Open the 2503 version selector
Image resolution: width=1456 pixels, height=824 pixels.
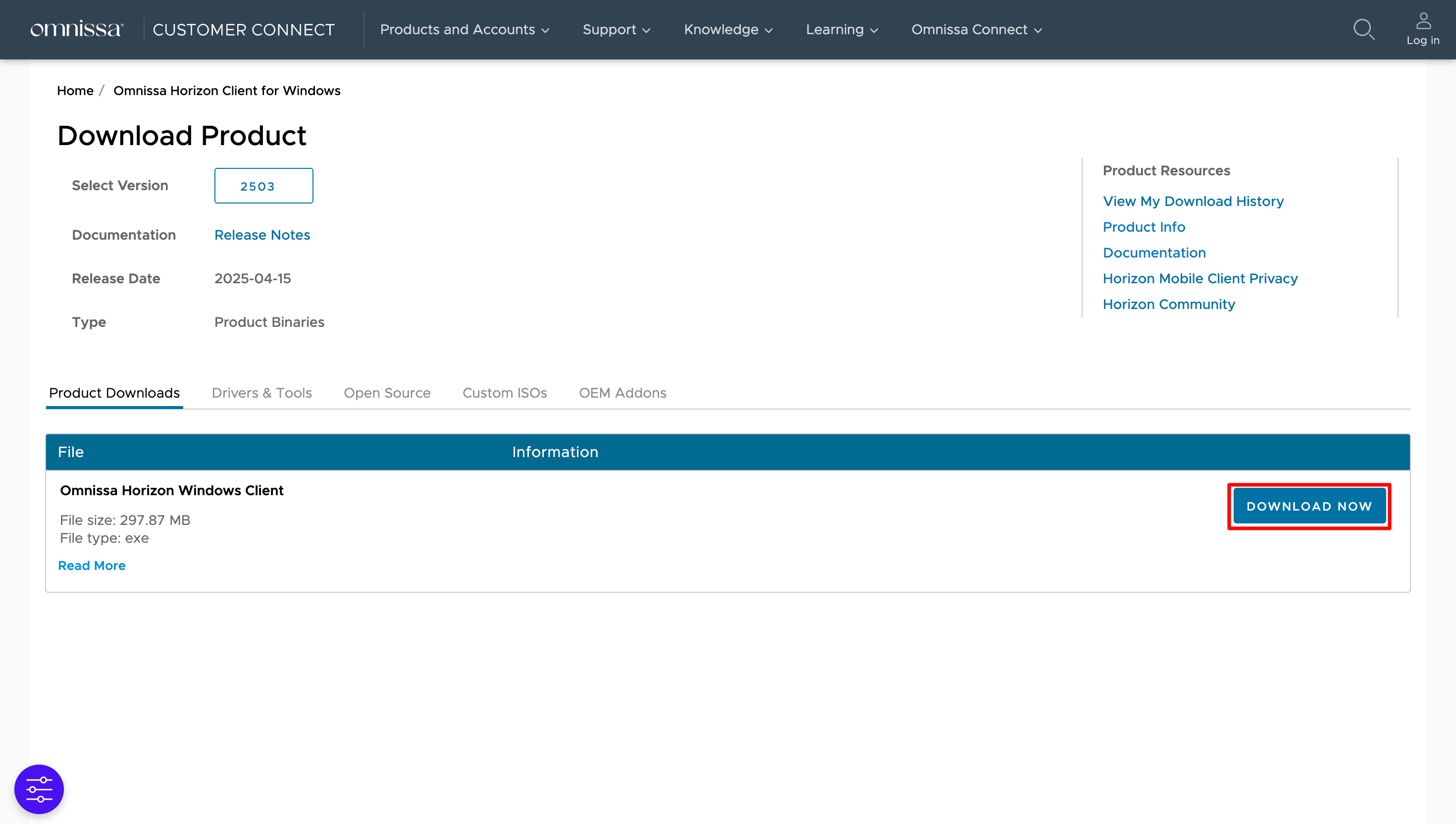pyautogui.click(x=263, y=186)
